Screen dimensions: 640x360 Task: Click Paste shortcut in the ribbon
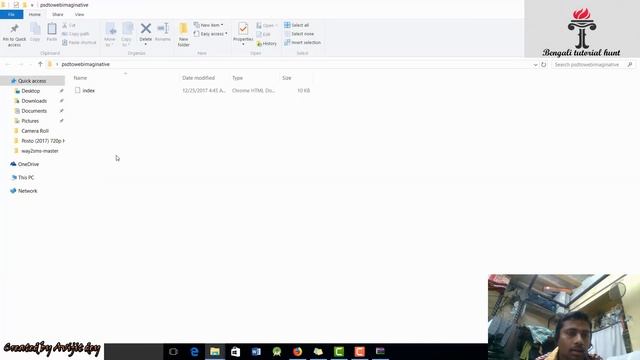pos(79,42)
